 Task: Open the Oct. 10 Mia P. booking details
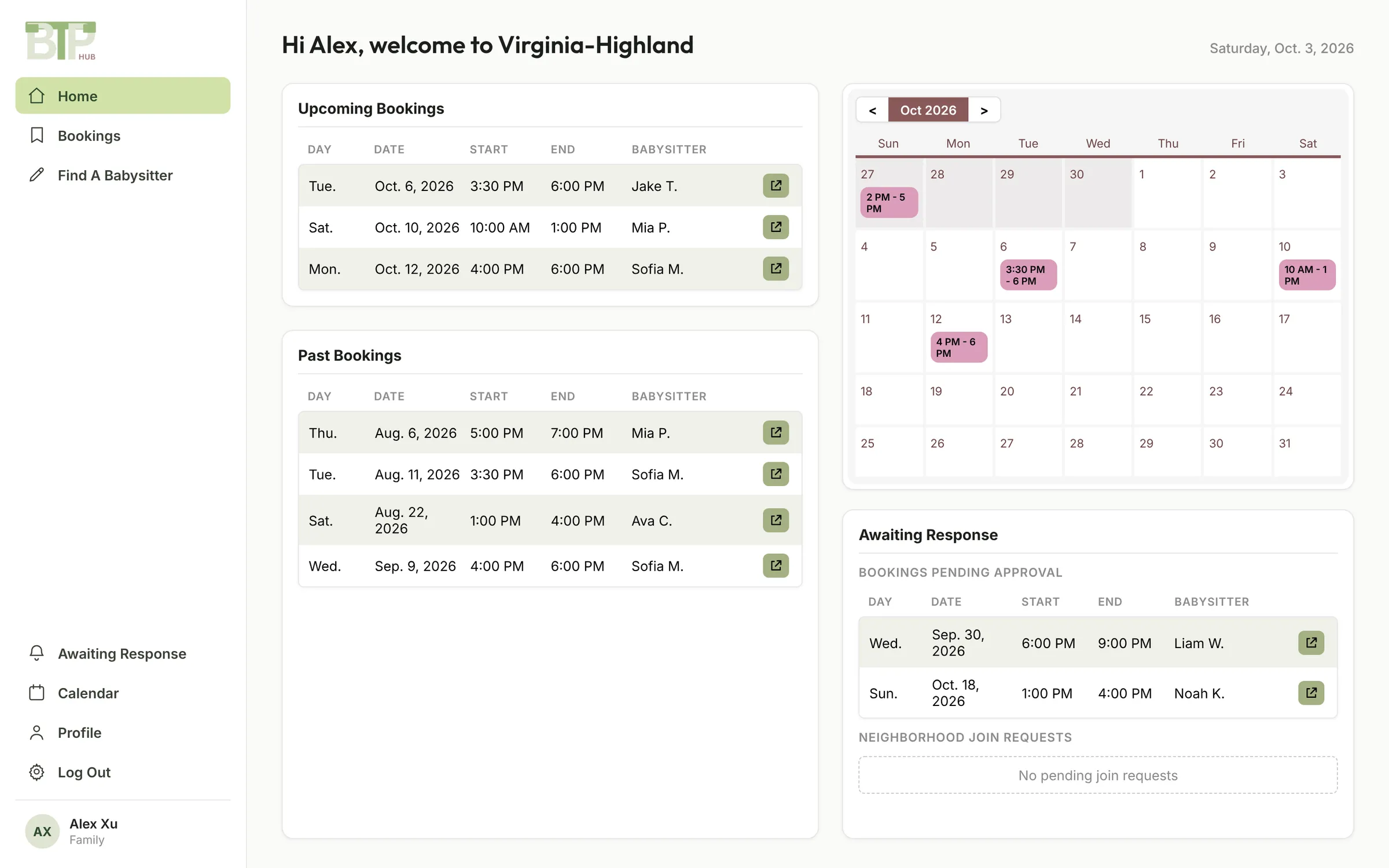coord(776,227)
